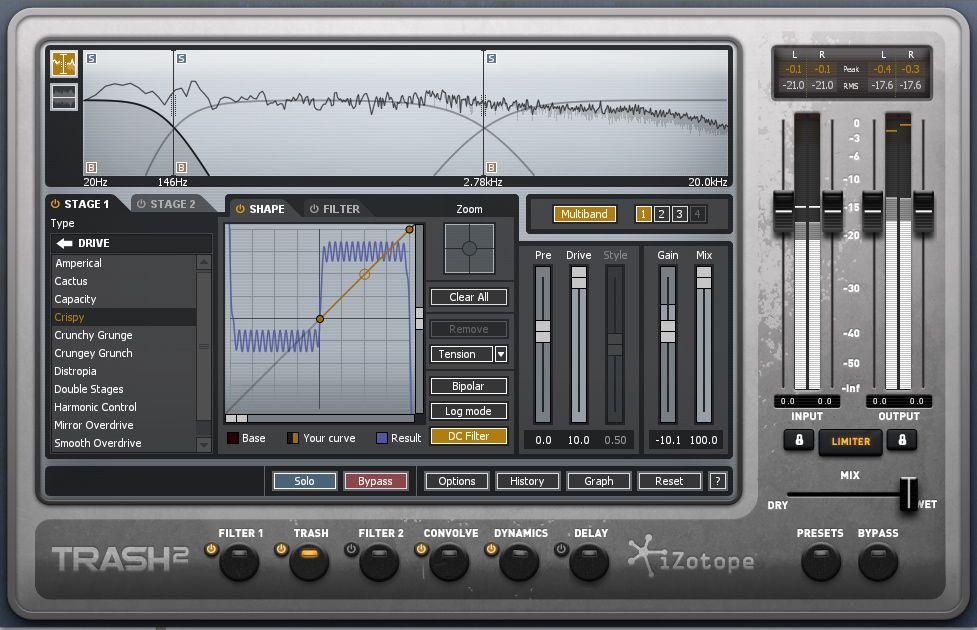Click the Dry/Wet mix slider handle
977x630 pixels.
908,494
